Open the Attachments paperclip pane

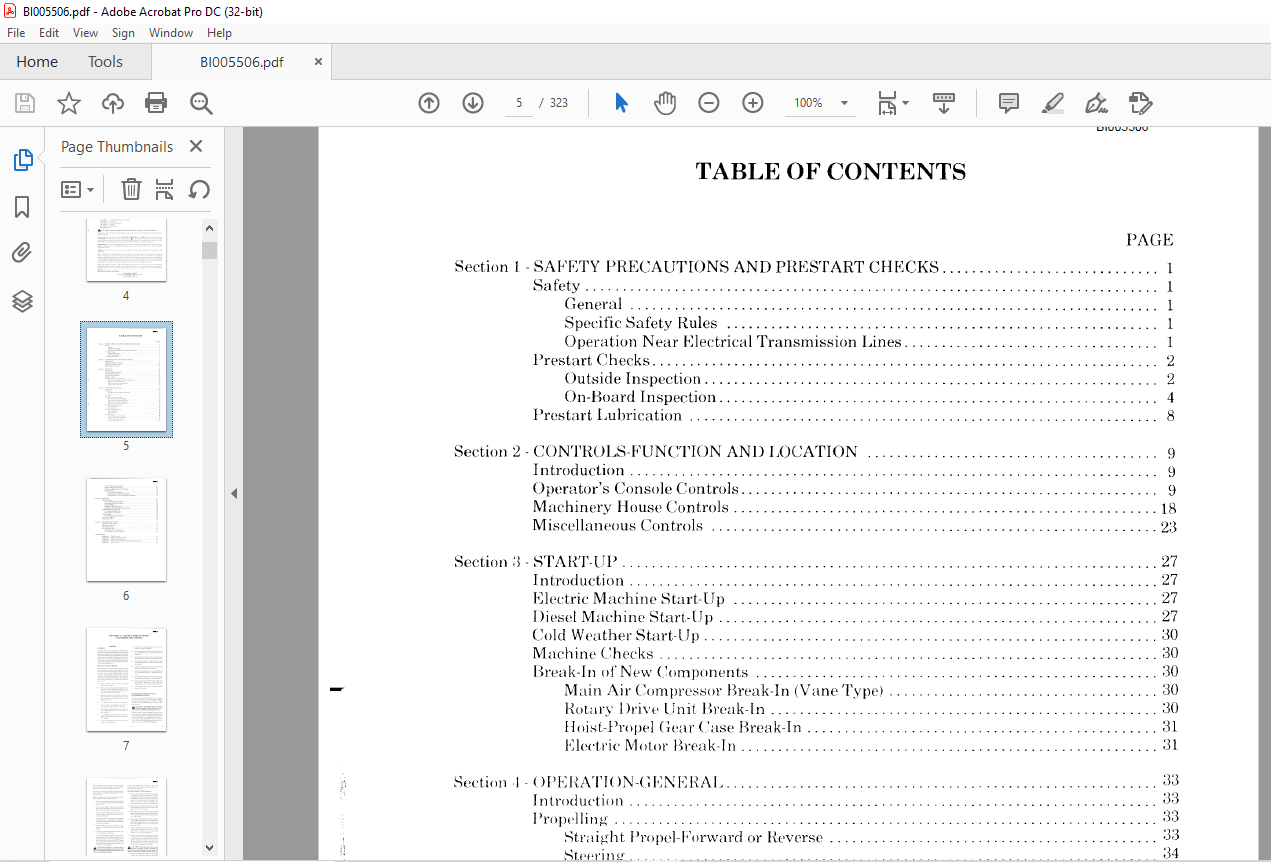(x=22, y=253)
